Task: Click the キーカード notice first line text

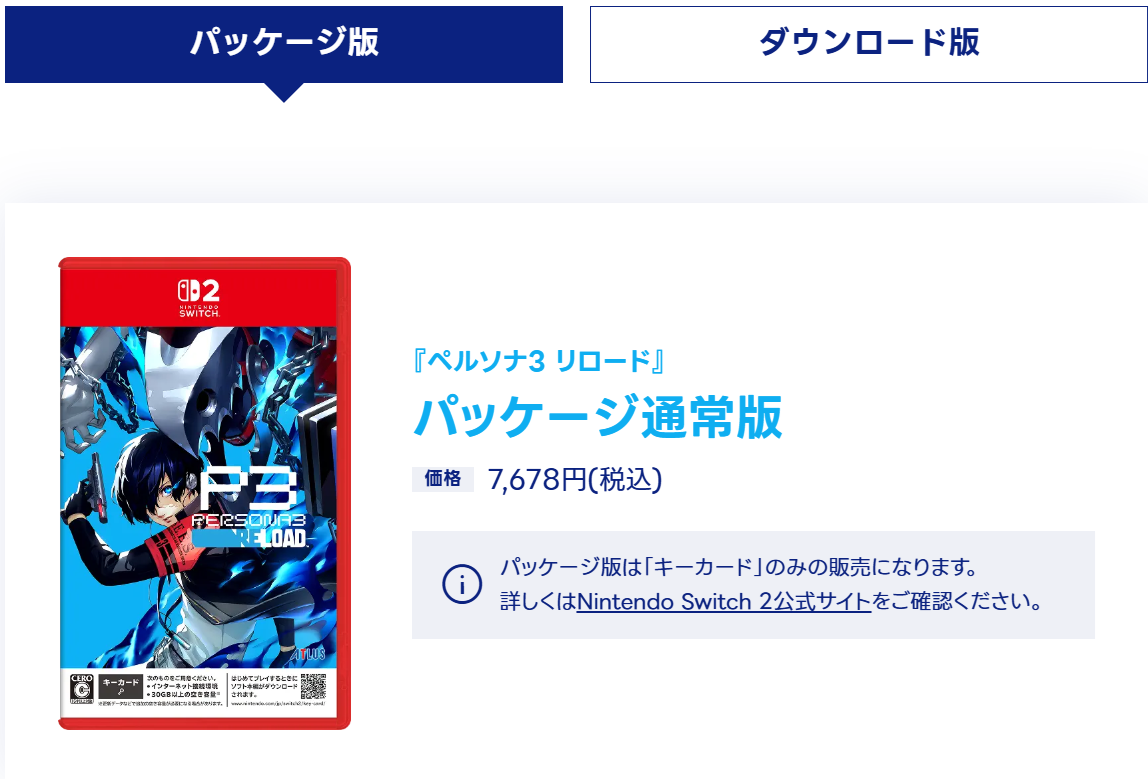Action: (739, 567)
